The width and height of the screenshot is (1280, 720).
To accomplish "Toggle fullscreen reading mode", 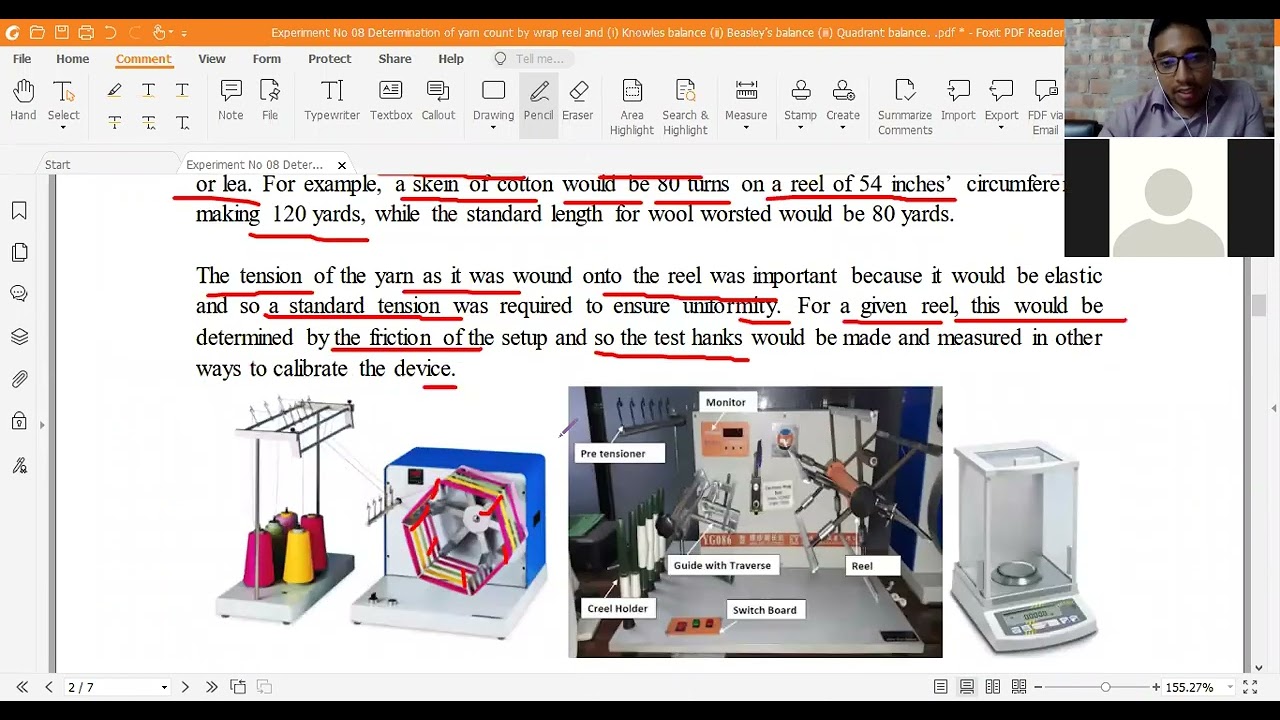I will pos(1250,687).
